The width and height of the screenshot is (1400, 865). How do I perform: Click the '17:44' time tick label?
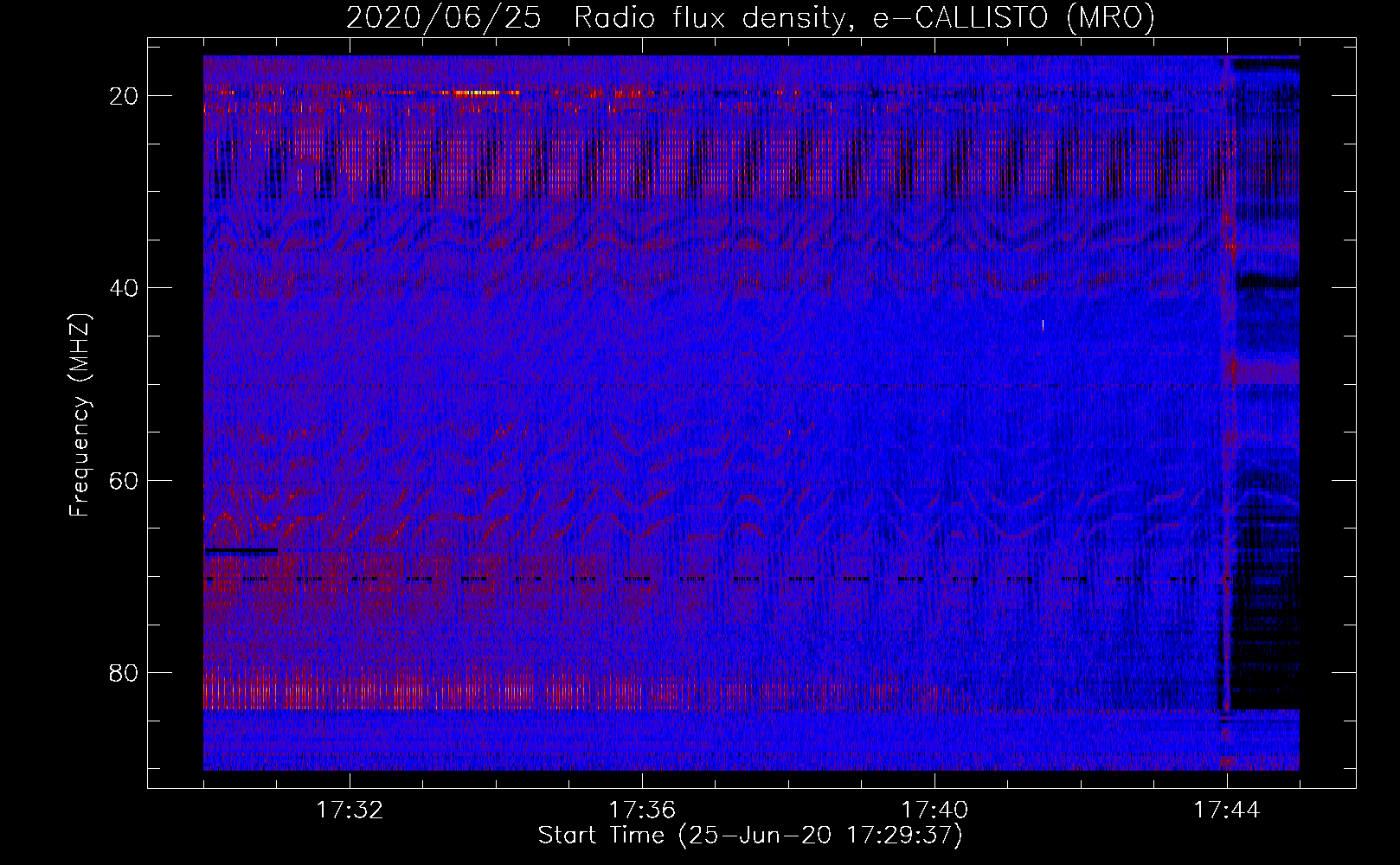point(1227,811)
